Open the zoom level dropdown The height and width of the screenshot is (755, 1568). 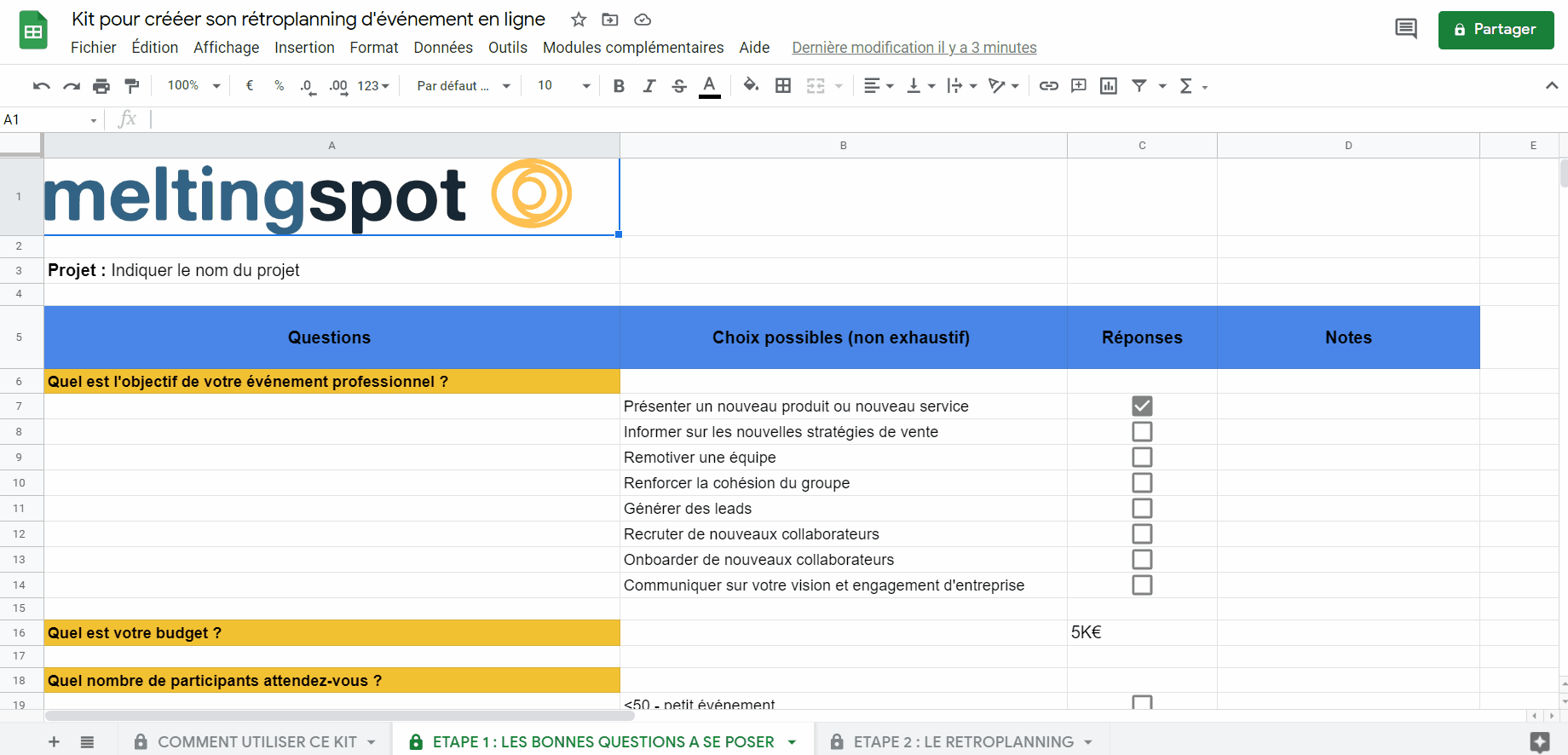pyautogui.click(x=193, y=86)
